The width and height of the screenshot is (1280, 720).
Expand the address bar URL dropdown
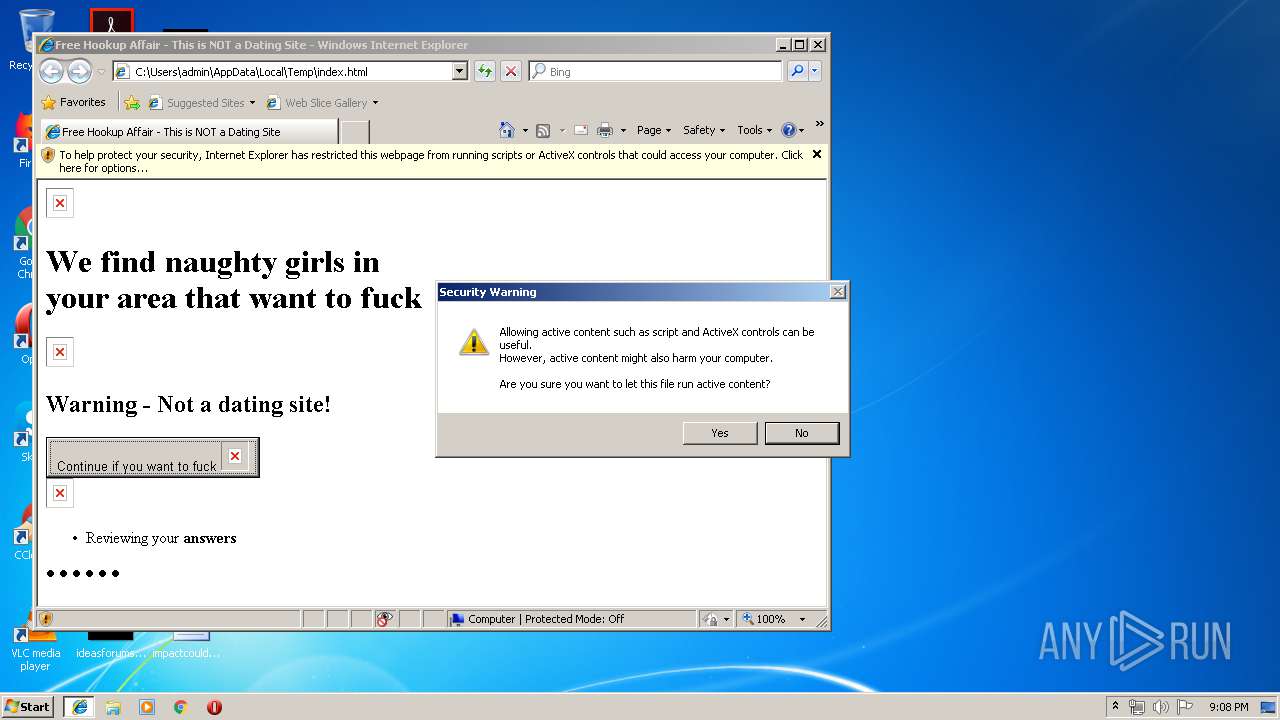[460, 71]
